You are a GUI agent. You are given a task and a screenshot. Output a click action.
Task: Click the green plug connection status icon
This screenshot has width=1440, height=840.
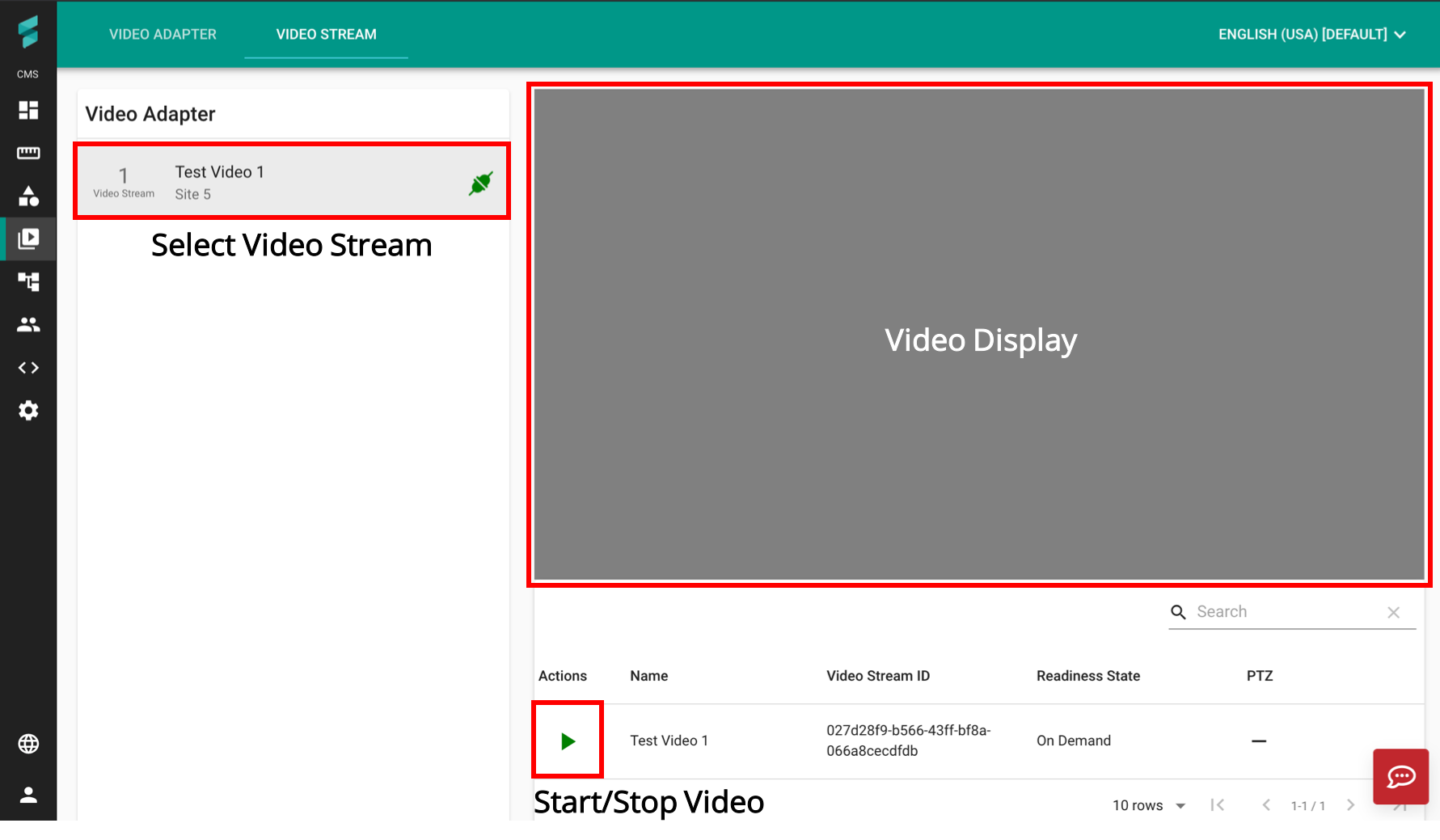[x=480, y=184]
